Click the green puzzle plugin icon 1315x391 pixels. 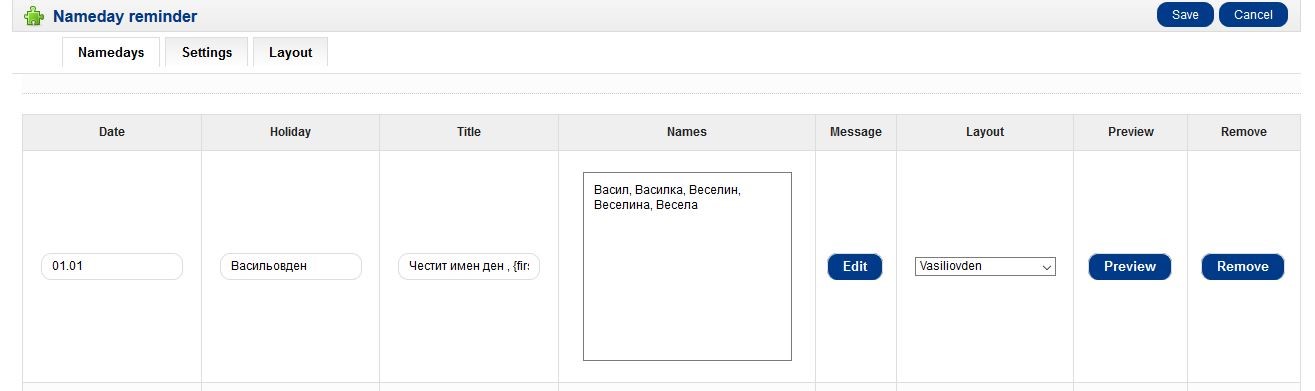[x=34, y=16]
